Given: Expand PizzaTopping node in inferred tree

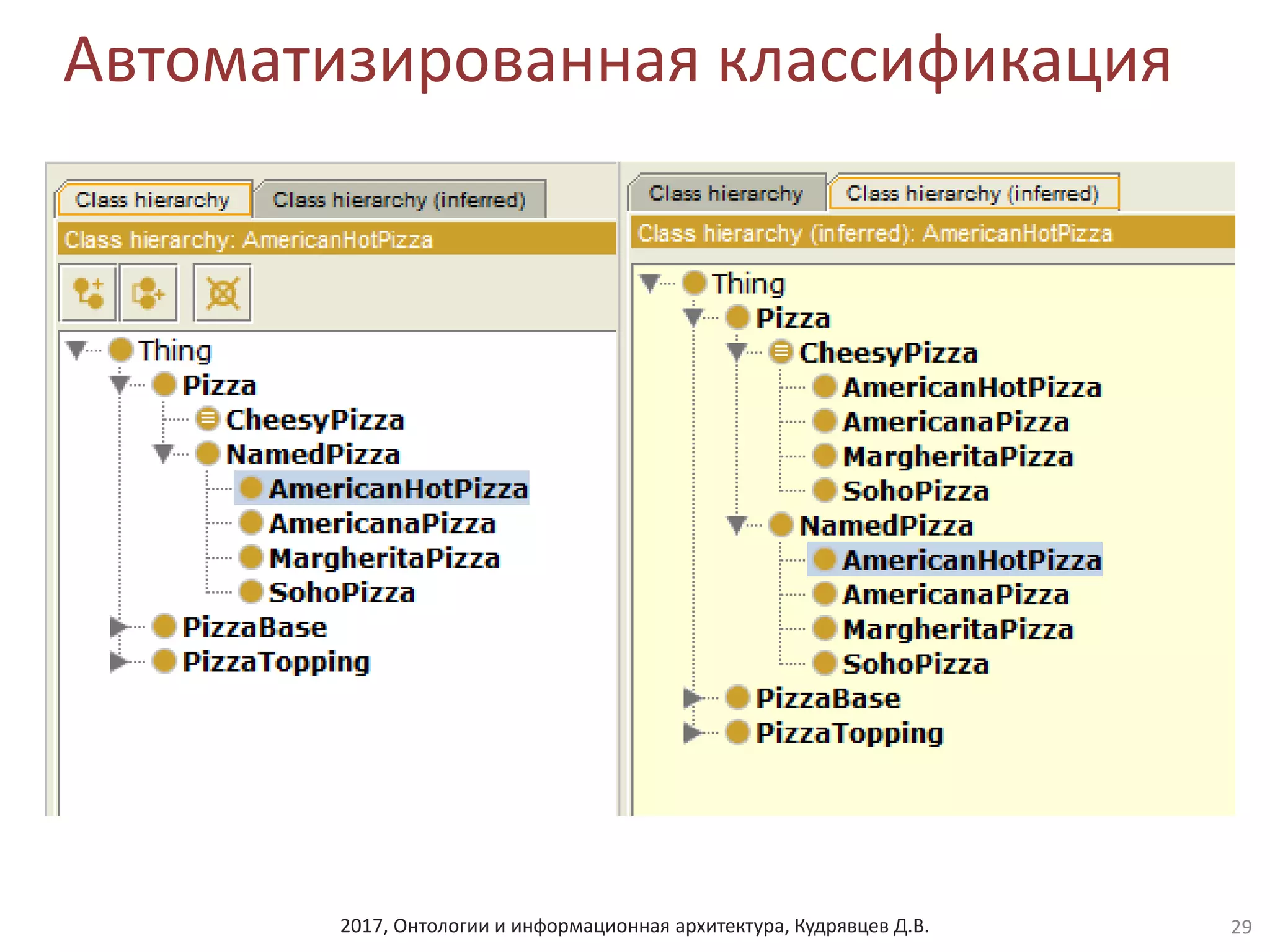Looking at the screenshot, I should click(x=692, y=733).
